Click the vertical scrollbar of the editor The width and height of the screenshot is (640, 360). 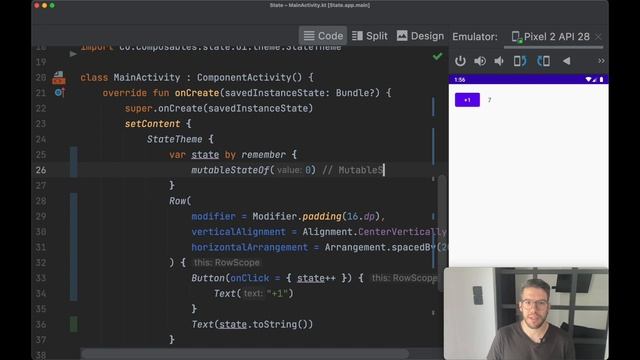click(441, 233)
